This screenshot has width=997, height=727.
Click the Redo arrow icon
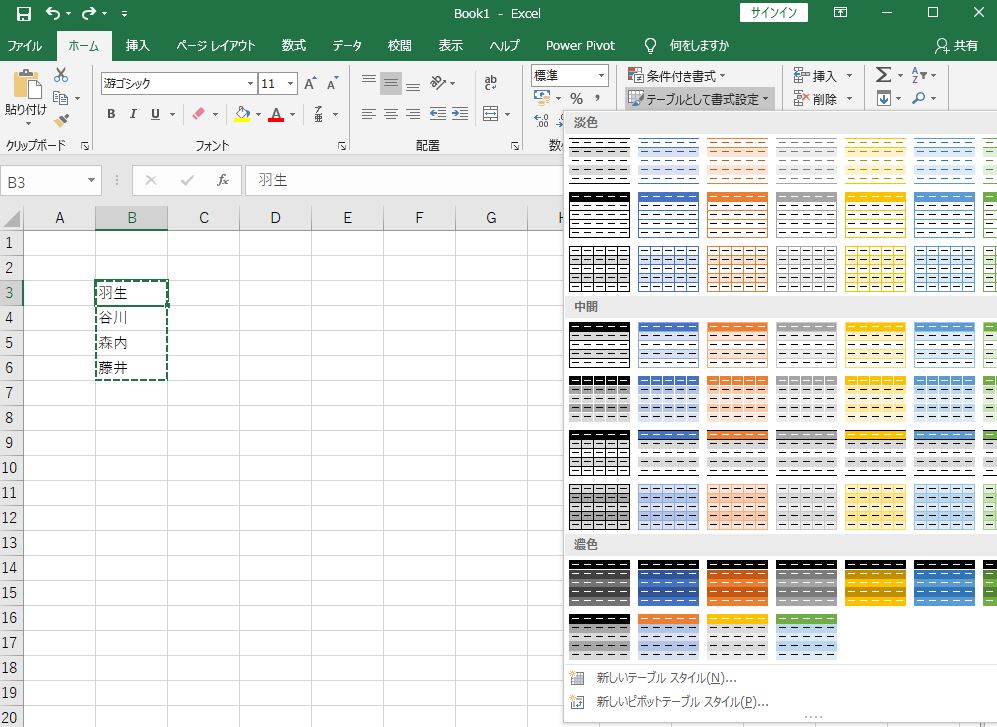(x=89, y=13)
